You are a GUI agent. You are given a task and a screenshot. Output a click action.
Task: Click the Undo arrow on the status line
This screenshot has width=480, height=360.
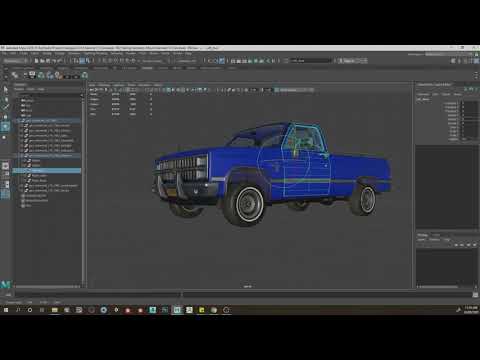(x=54, y=61)
